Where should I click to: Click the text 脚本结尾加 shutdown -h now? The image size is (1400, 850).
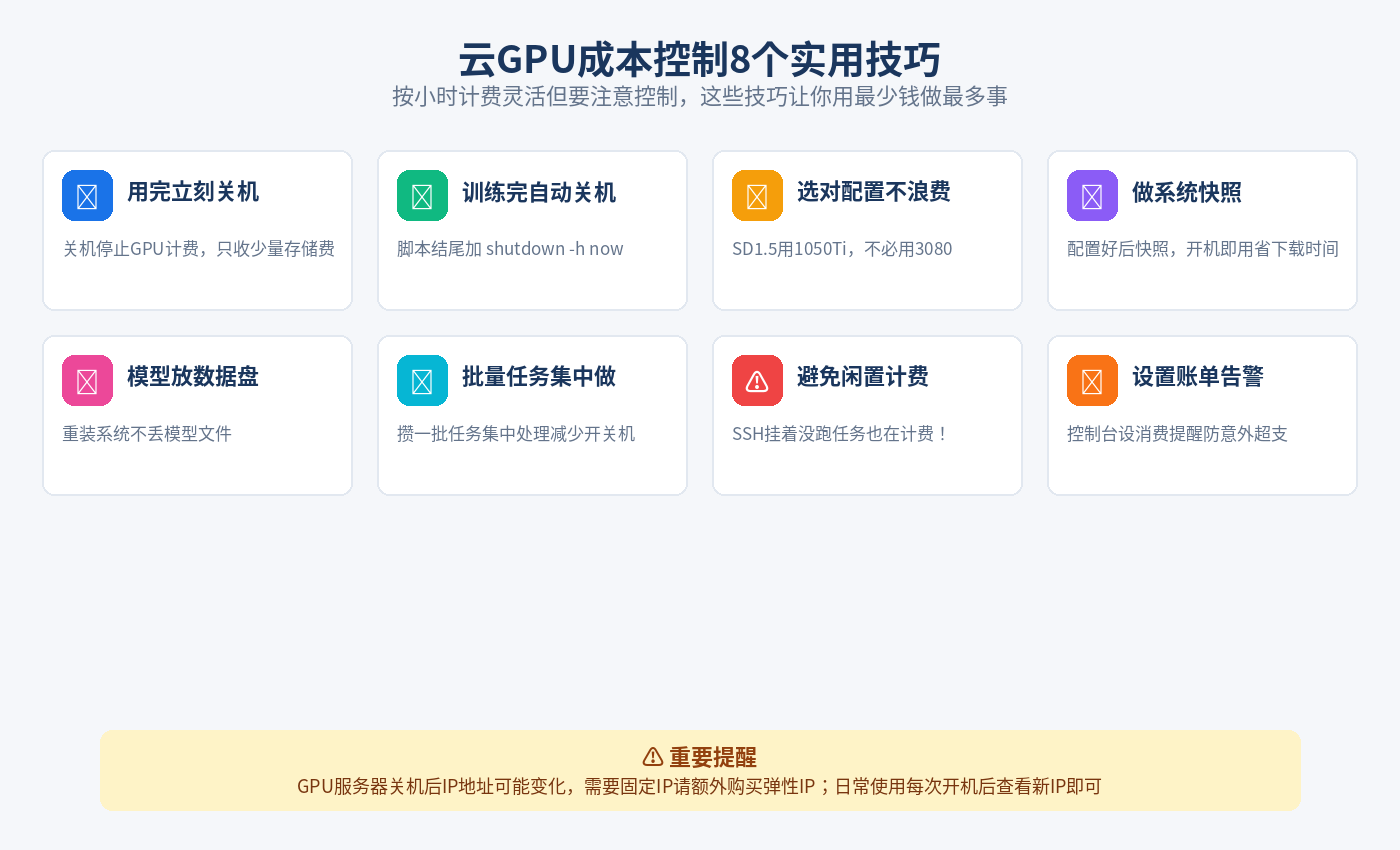tap(510, 249)
